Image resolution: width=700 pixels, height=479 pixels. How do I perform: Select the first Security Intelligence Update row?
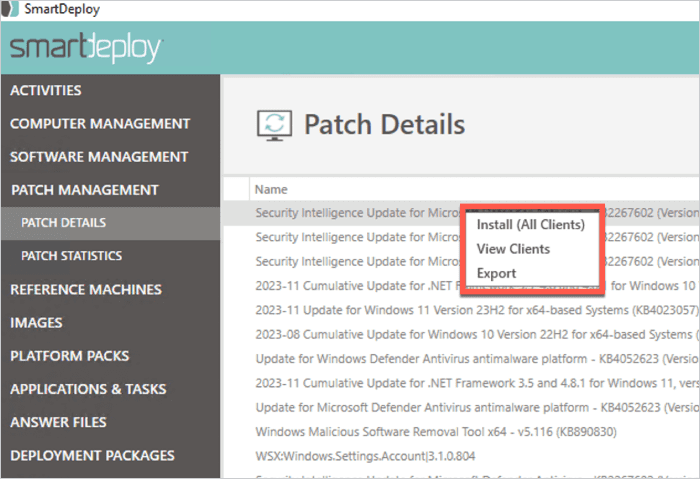pyautogui.click(x=462, y=213)
